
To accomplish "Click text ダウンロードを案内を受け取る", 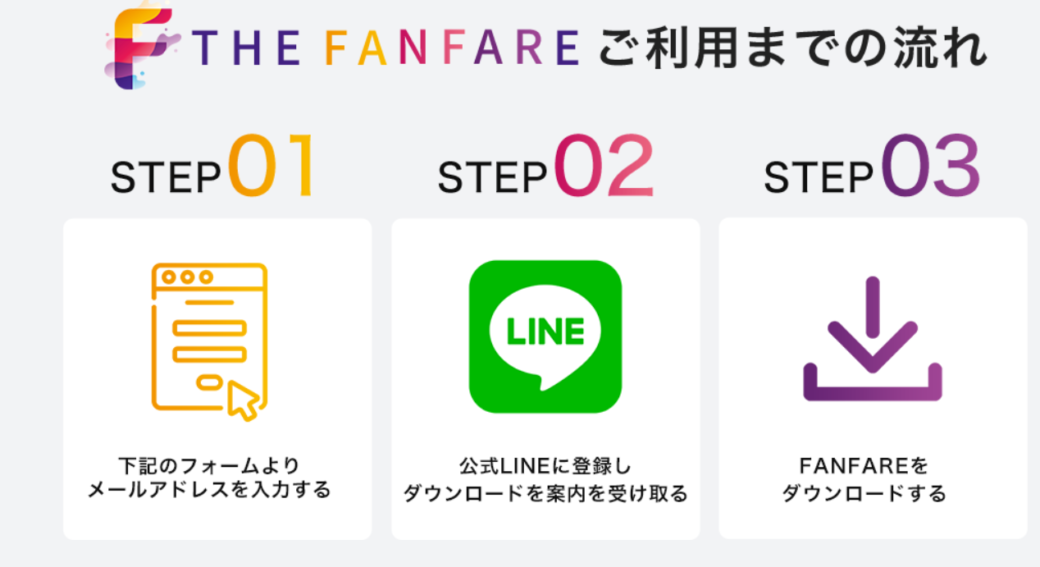I will click(x=545, y=493).
